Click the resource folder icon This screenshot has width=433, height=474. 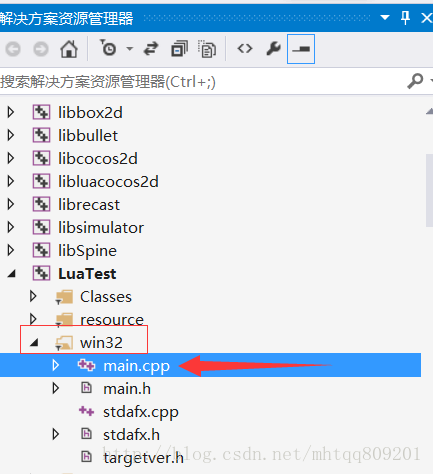(x=64, y=320)
